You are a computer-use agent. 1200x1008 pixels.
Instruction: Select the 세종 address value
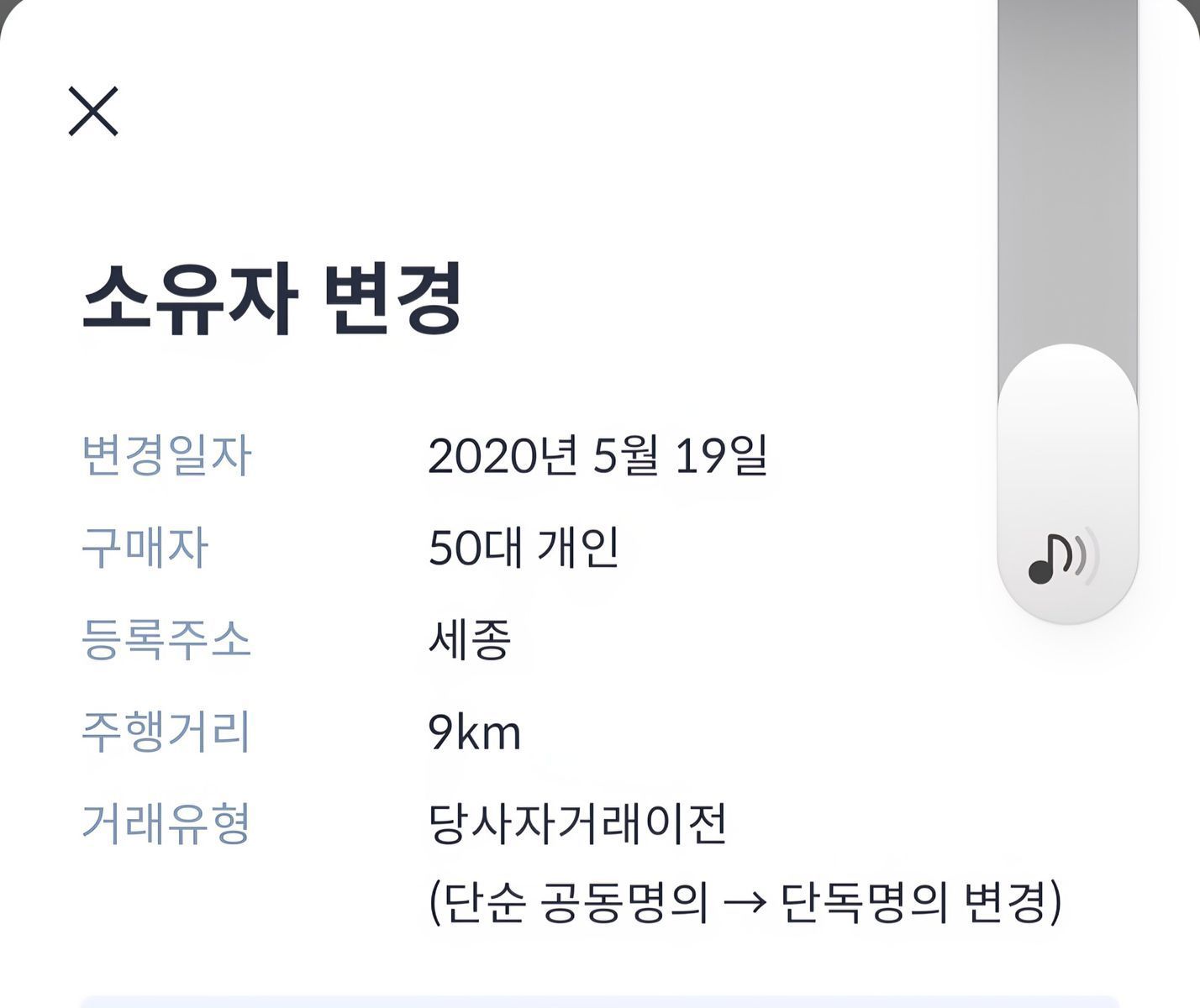coord(470,640)
